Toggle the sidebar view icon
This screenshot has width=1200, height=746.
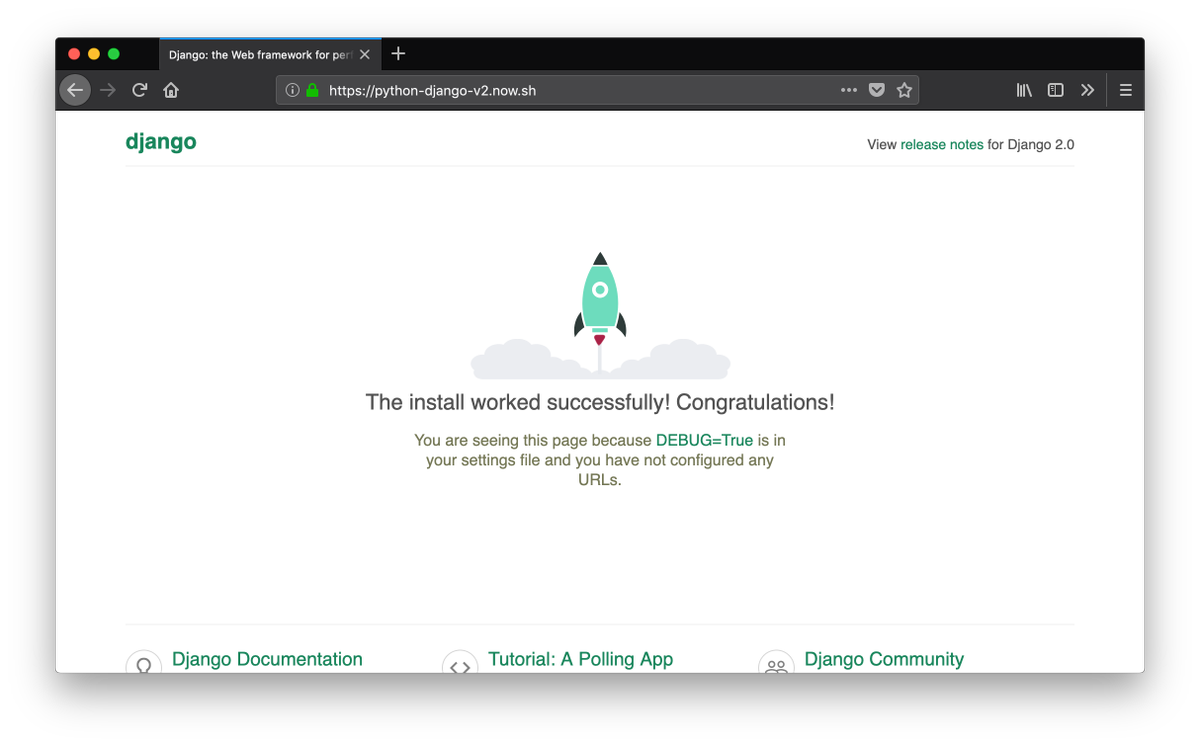coord(1055,90)
